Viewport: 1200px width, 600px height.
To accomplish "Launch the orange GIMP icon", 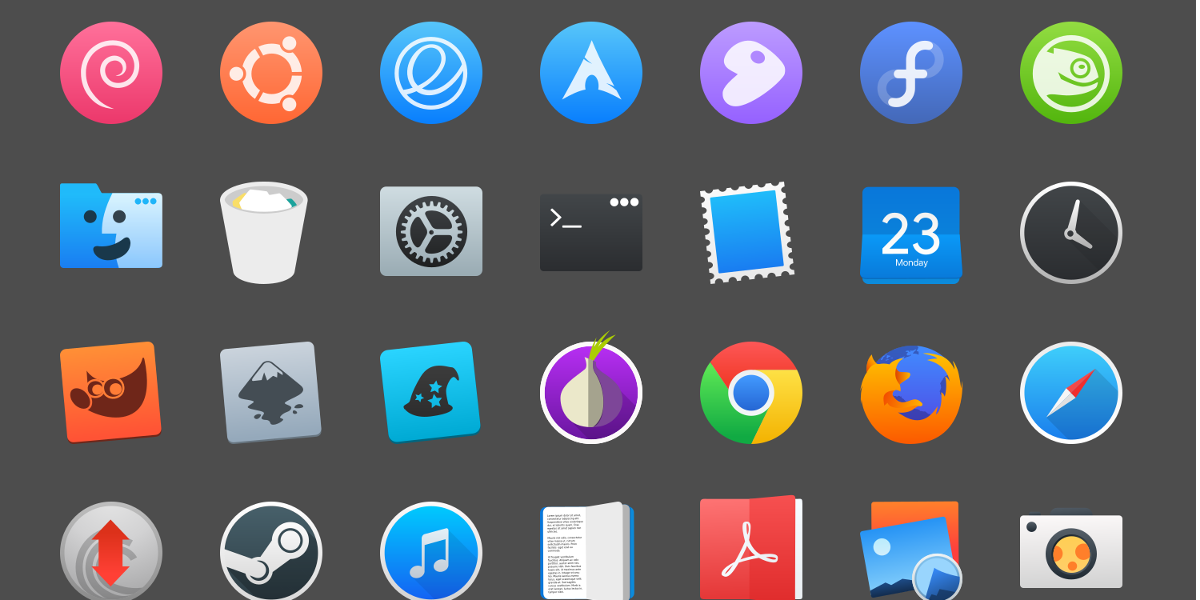I will pyautogui.click(x=110, y=392).
